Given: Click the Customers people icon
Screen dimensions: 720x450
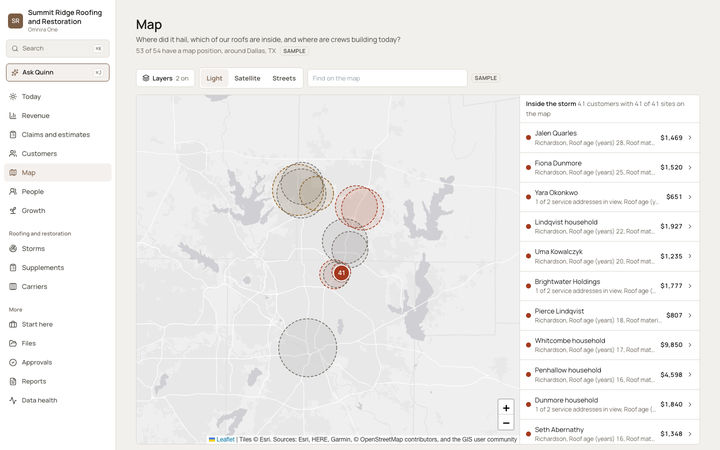Looking at the screenshot, I should tap(13, 153).
